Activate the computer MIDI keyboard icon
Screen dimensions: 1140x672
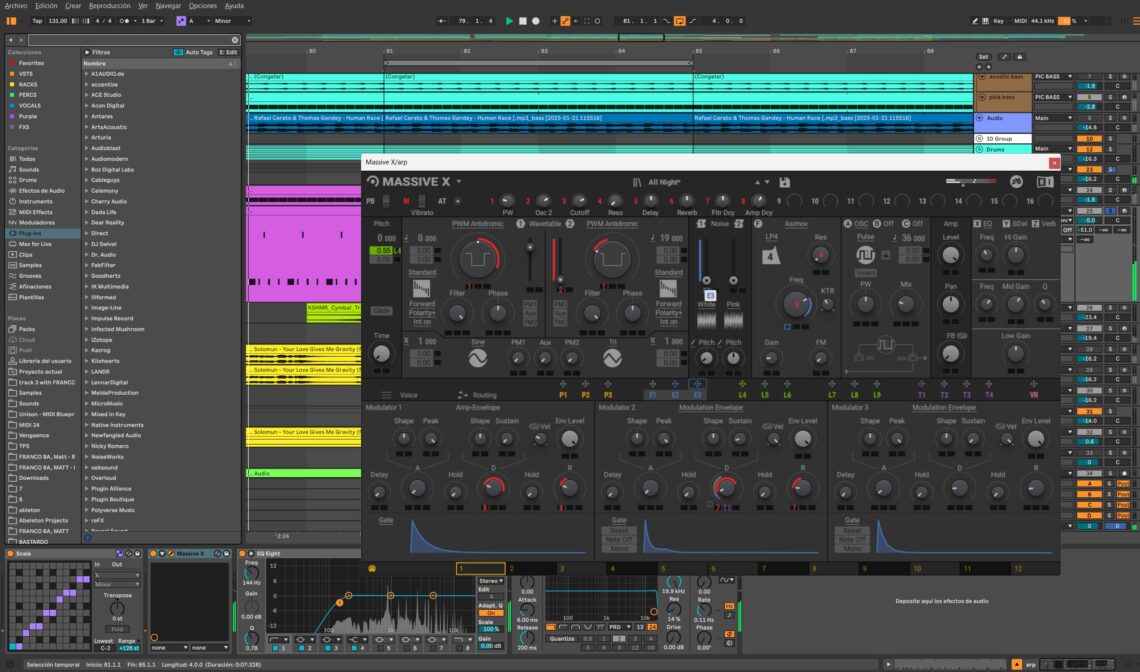click(x=985, y=21)
